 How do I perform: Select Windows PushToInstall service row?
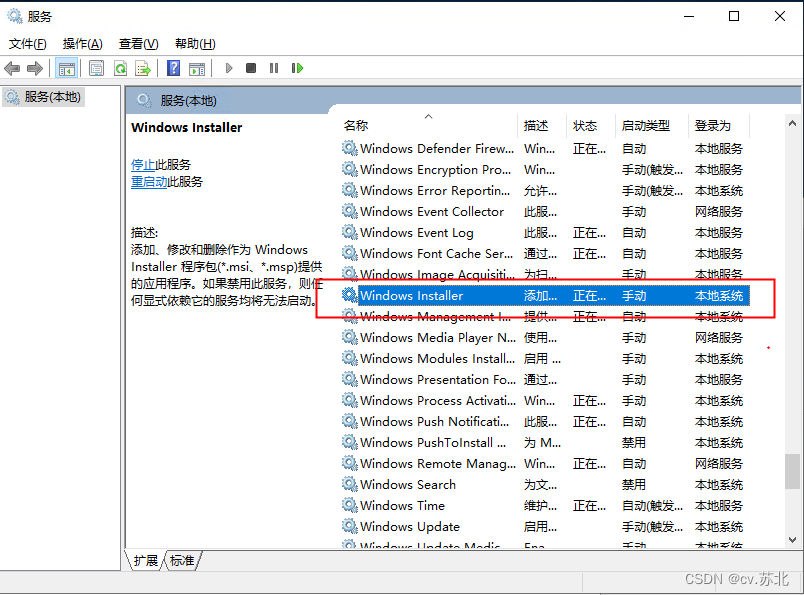[545, 443]
